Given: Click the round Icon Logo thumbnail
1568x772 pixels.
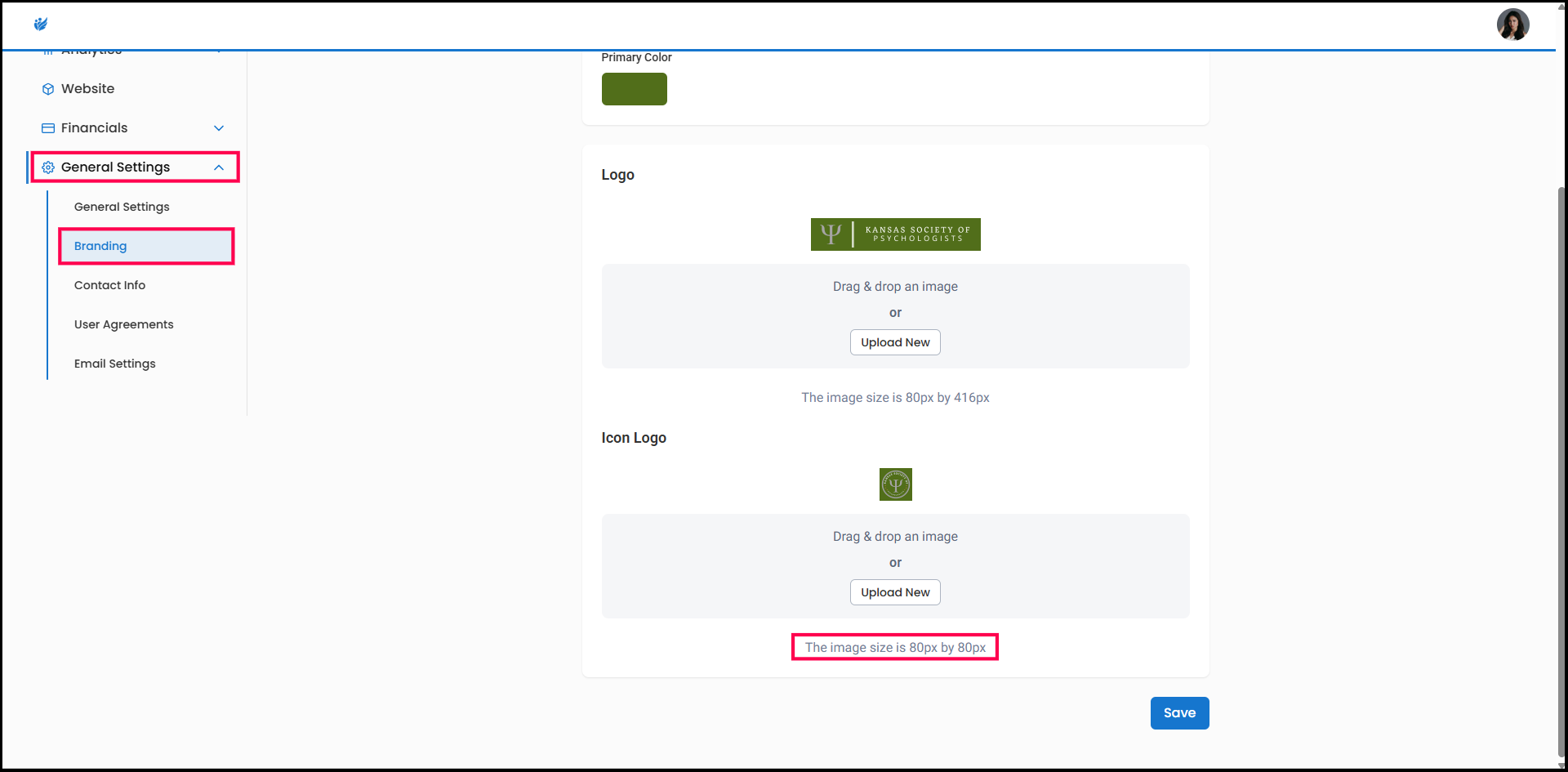Looking at the screenshot, I should pos(895,484).
